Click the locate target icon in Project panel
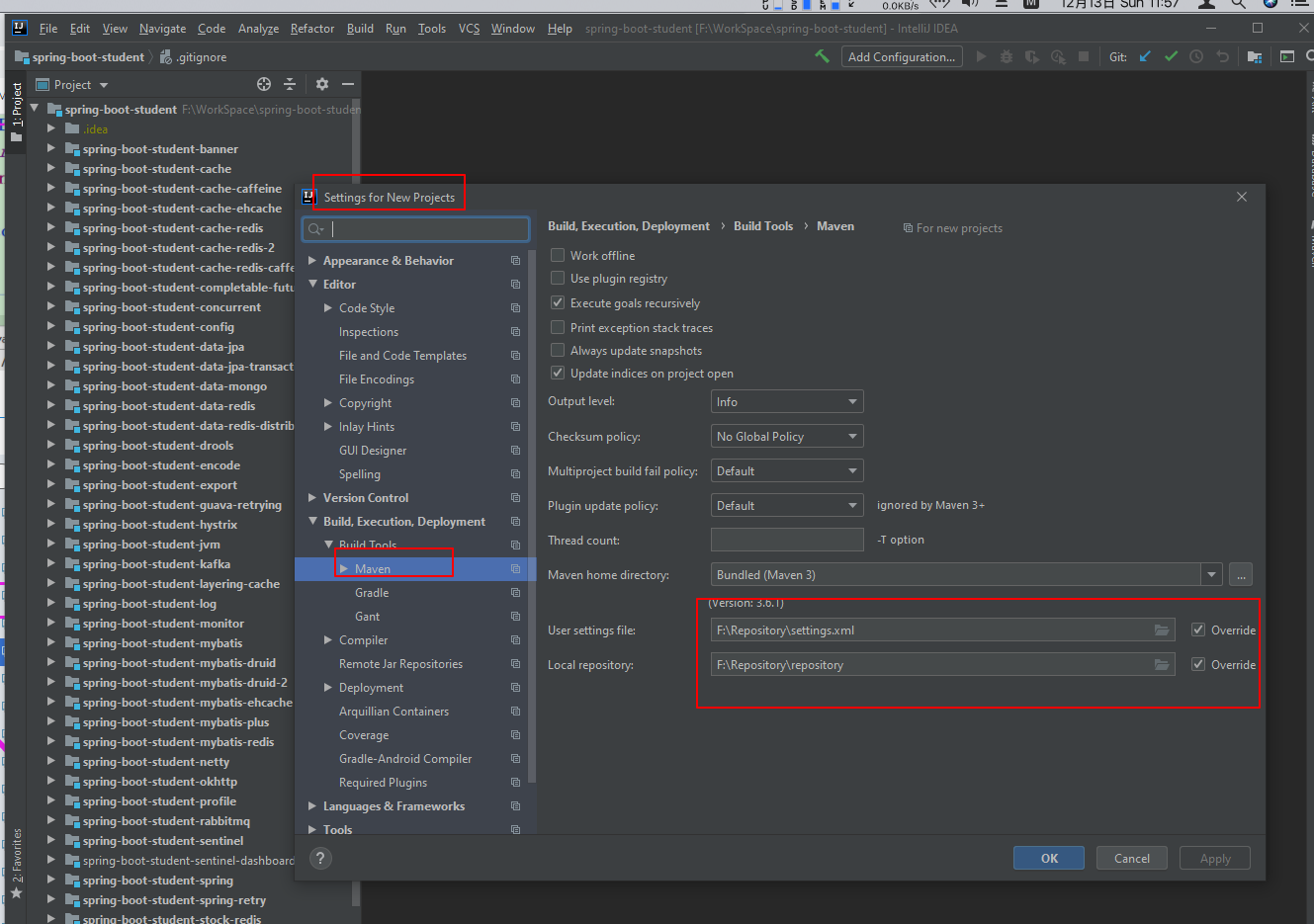The image size is (1314, 924). click(x=264, y=84)
